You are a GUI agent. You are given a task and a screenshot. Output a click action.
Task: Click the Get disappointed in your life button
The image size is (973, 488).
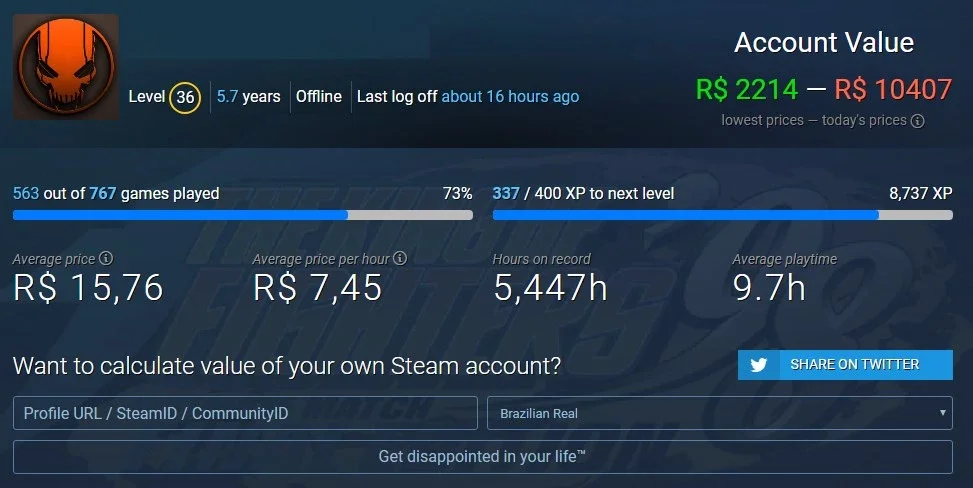point(483,456)
